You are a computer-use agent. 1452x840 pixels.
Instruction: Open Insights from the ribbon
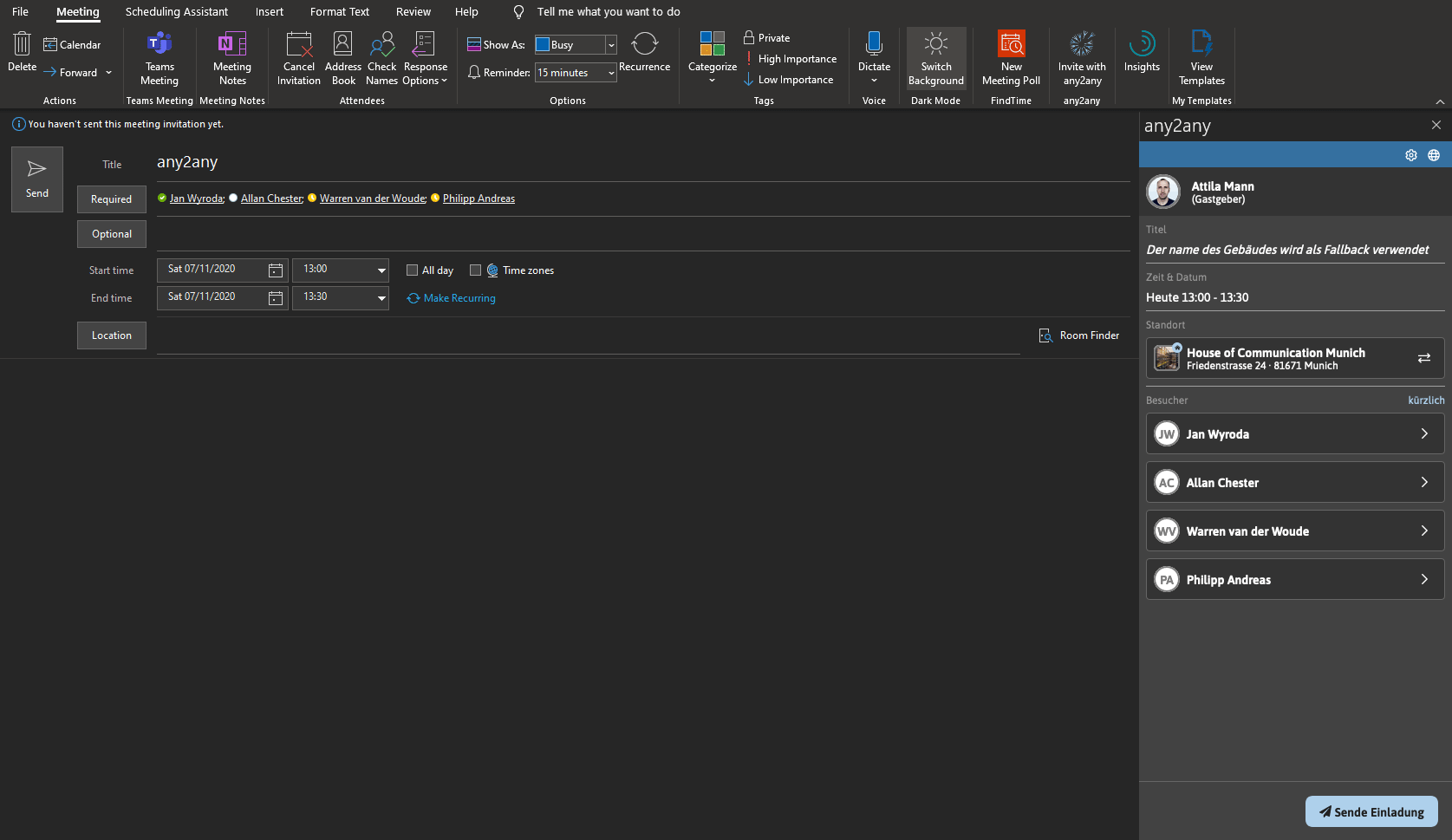[x=1142, y=52]
